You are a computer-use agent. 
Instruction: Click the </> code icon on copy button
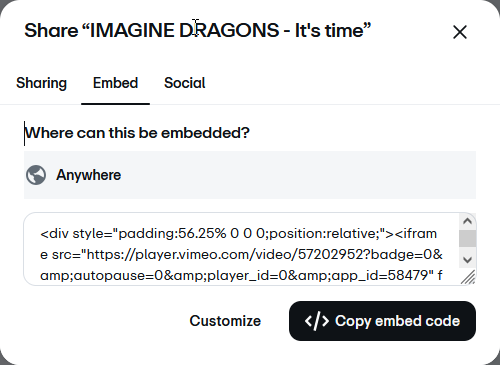click(x=317, y=321)
